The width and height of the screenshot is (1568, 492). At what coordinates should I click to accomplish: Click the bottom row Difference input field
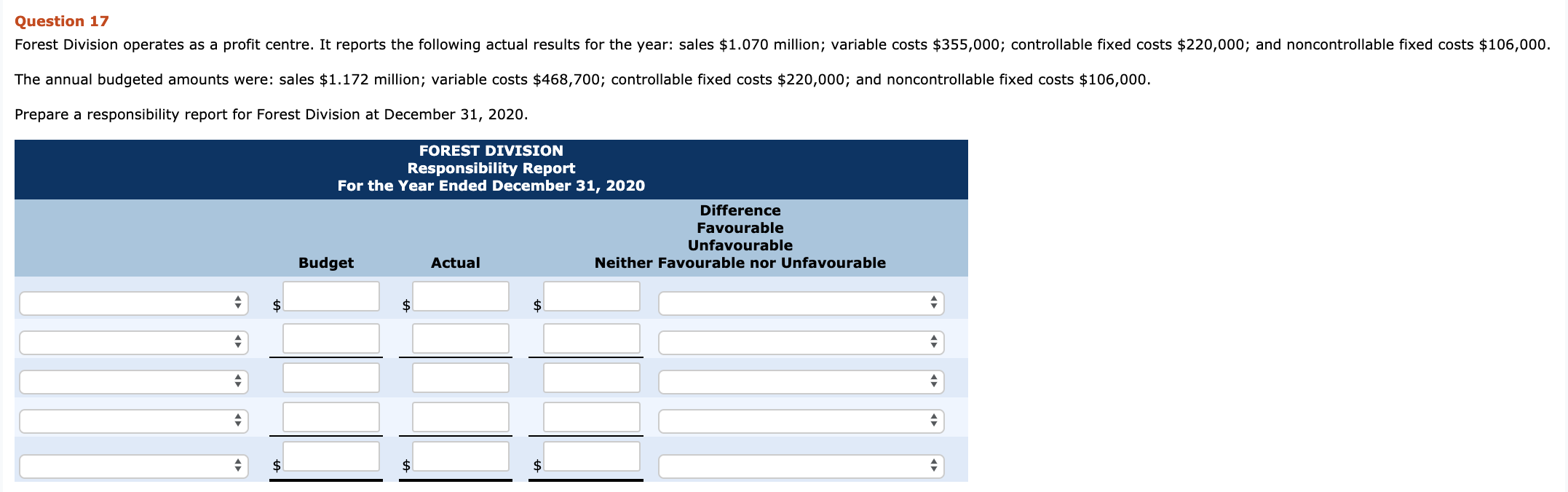tap(591, 456)
